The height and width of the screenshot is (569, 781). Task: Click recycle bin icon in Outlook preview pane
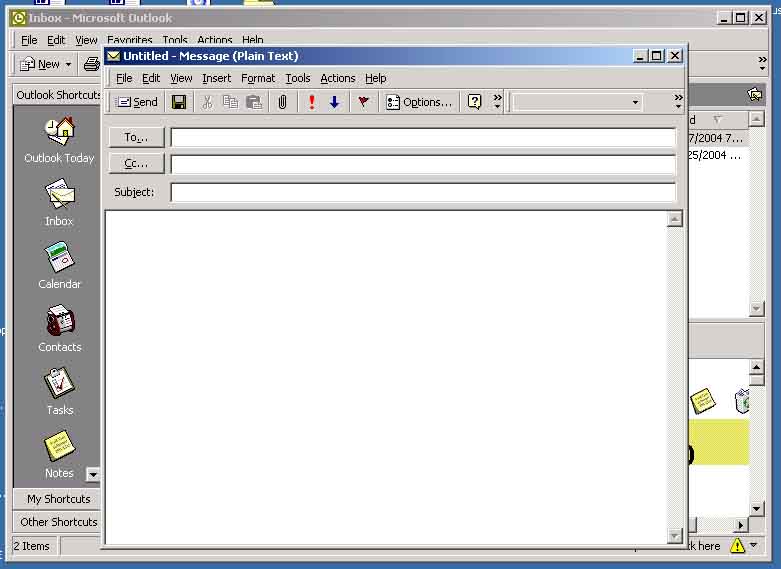(x=742, y=401)
